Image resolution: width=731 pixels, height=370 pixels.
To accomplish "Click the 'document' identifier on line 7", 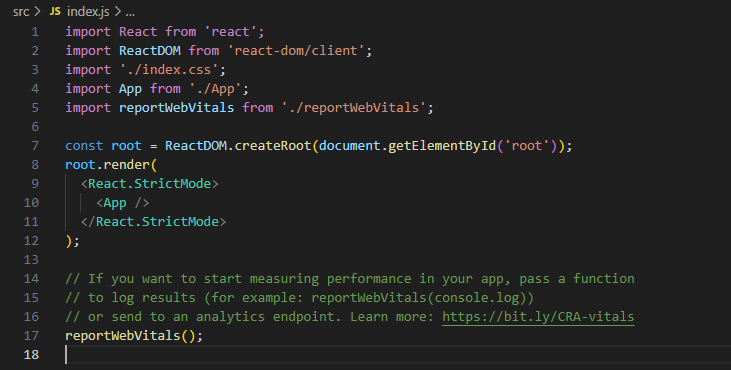I will click(x=350, y=146).
